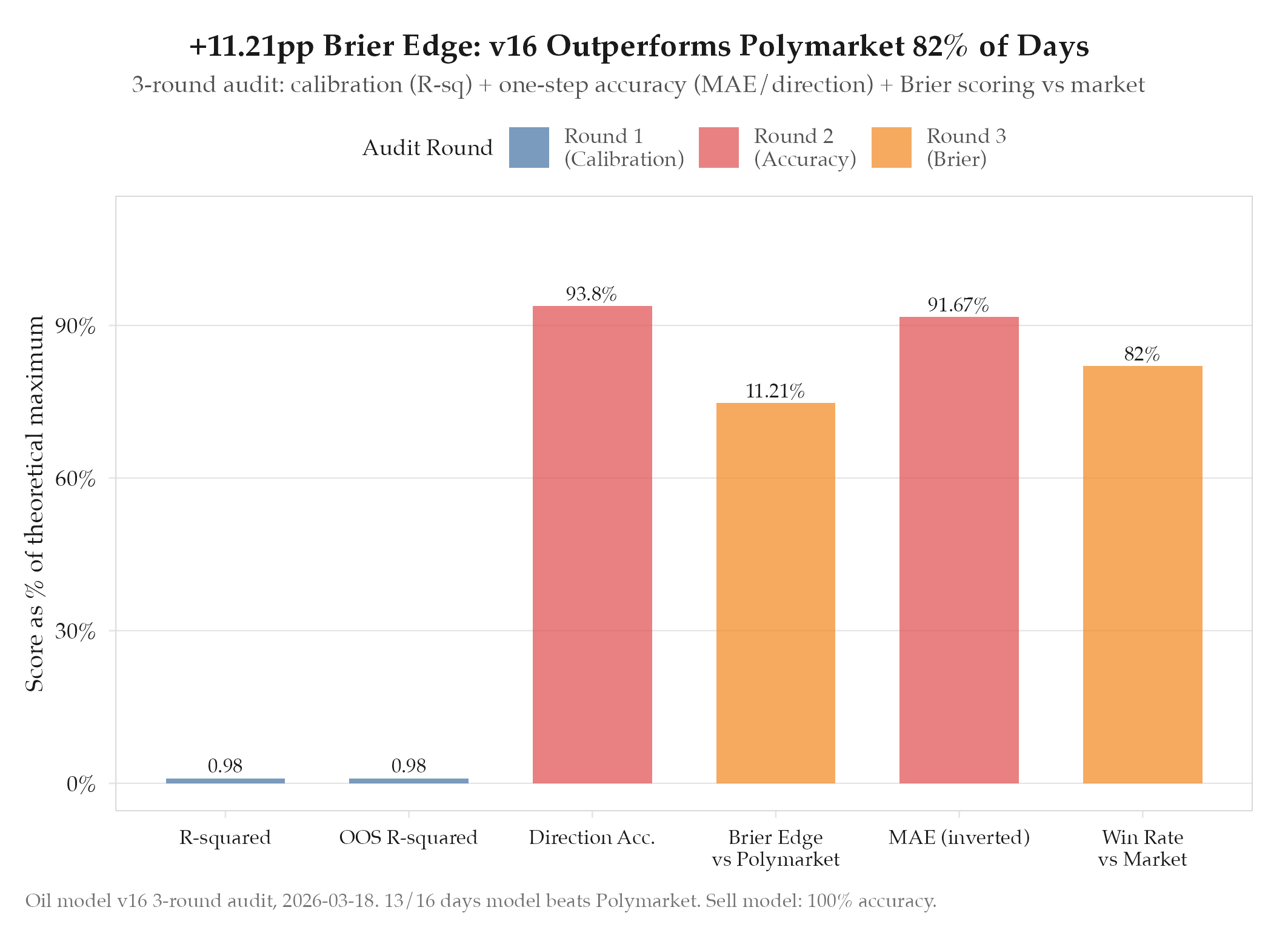Select the orange Brier Edge bar

[x=775, y=593]
